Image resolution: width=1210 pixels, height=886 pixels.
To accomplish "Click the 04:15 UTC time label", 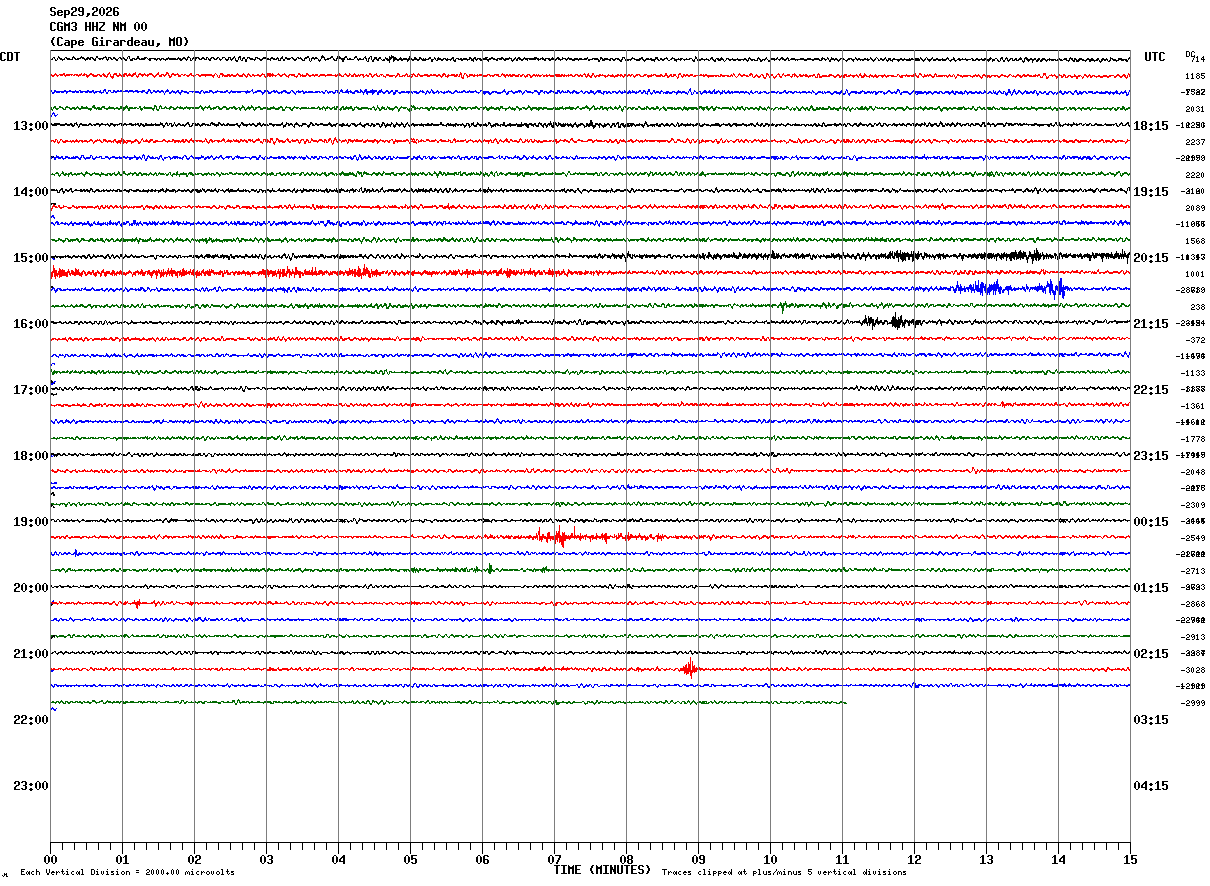I will (1150, 786).
